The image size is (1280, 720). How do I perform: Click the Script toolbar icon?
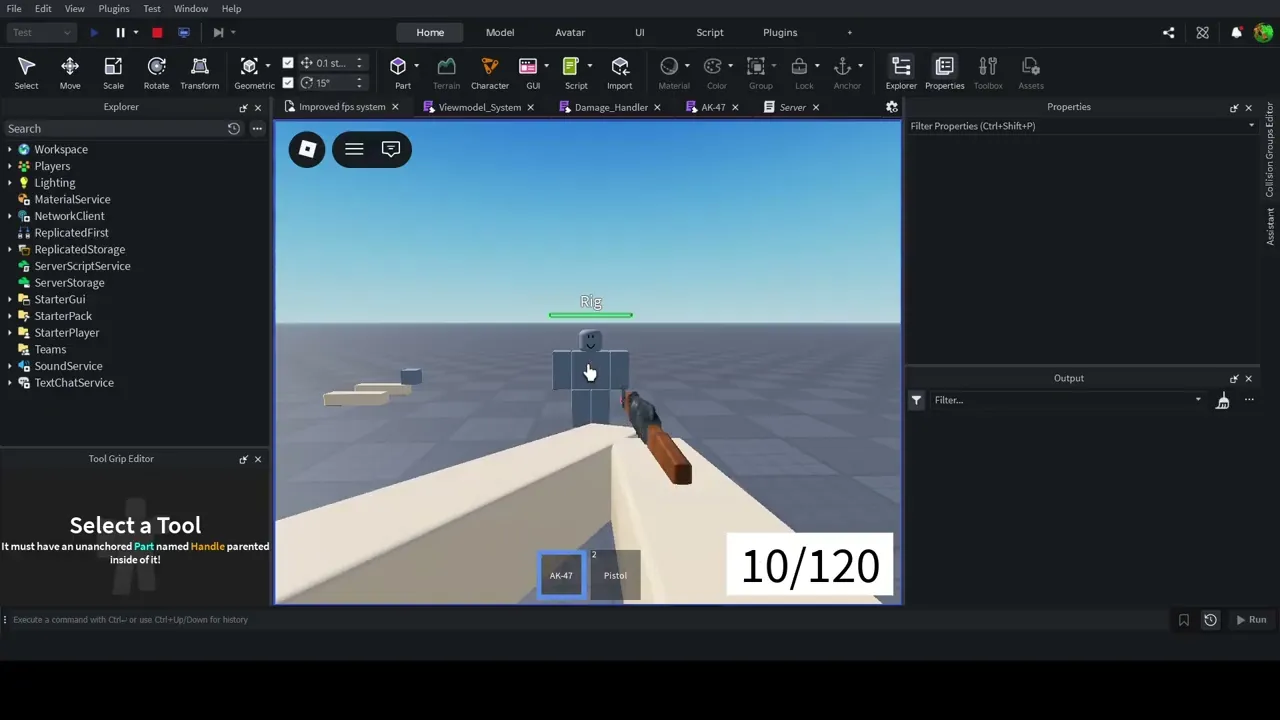click(571, 66)
